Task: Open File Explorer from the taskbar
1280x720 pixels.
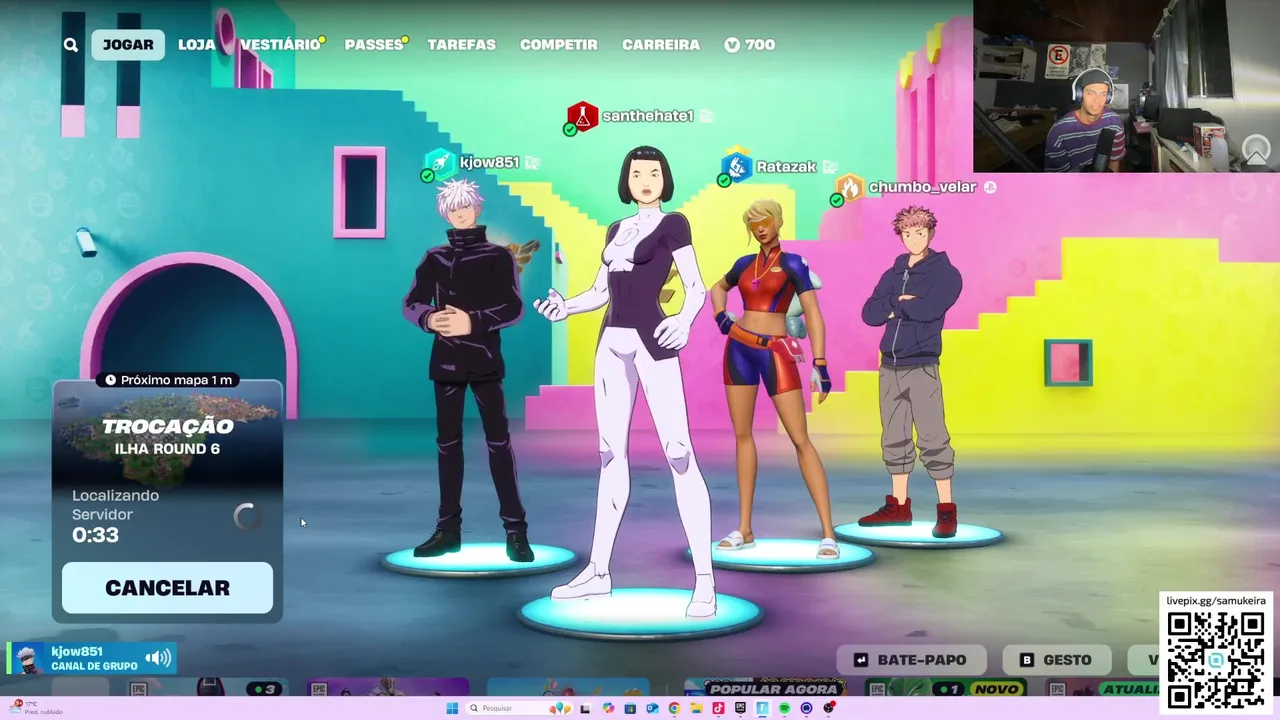Action: tap(696, 708)
